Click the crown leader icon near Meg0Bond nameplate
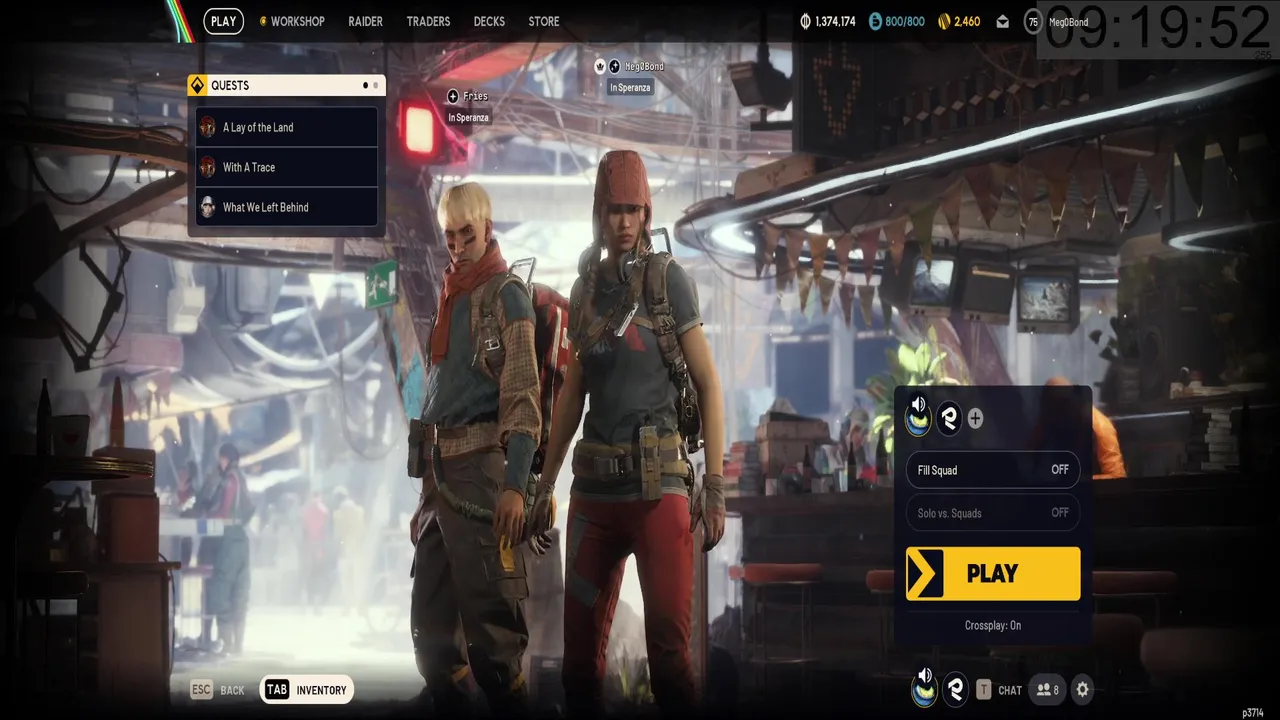 pos(600,66)
